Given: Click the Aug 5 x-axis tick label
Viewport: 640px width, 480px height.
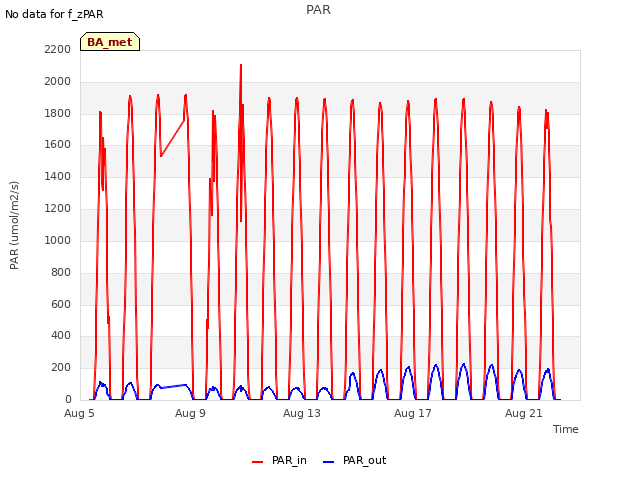Looking at the screenshot, I should pyautogui.click(x=79, y=413).
